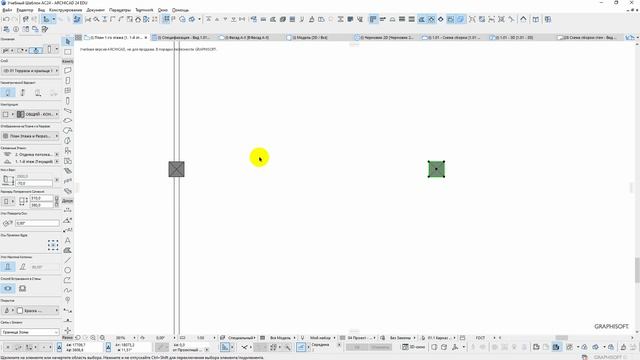Open the Граница Зоны dropdown
This screenshot has height=360, width=640.
click(30, 332)
